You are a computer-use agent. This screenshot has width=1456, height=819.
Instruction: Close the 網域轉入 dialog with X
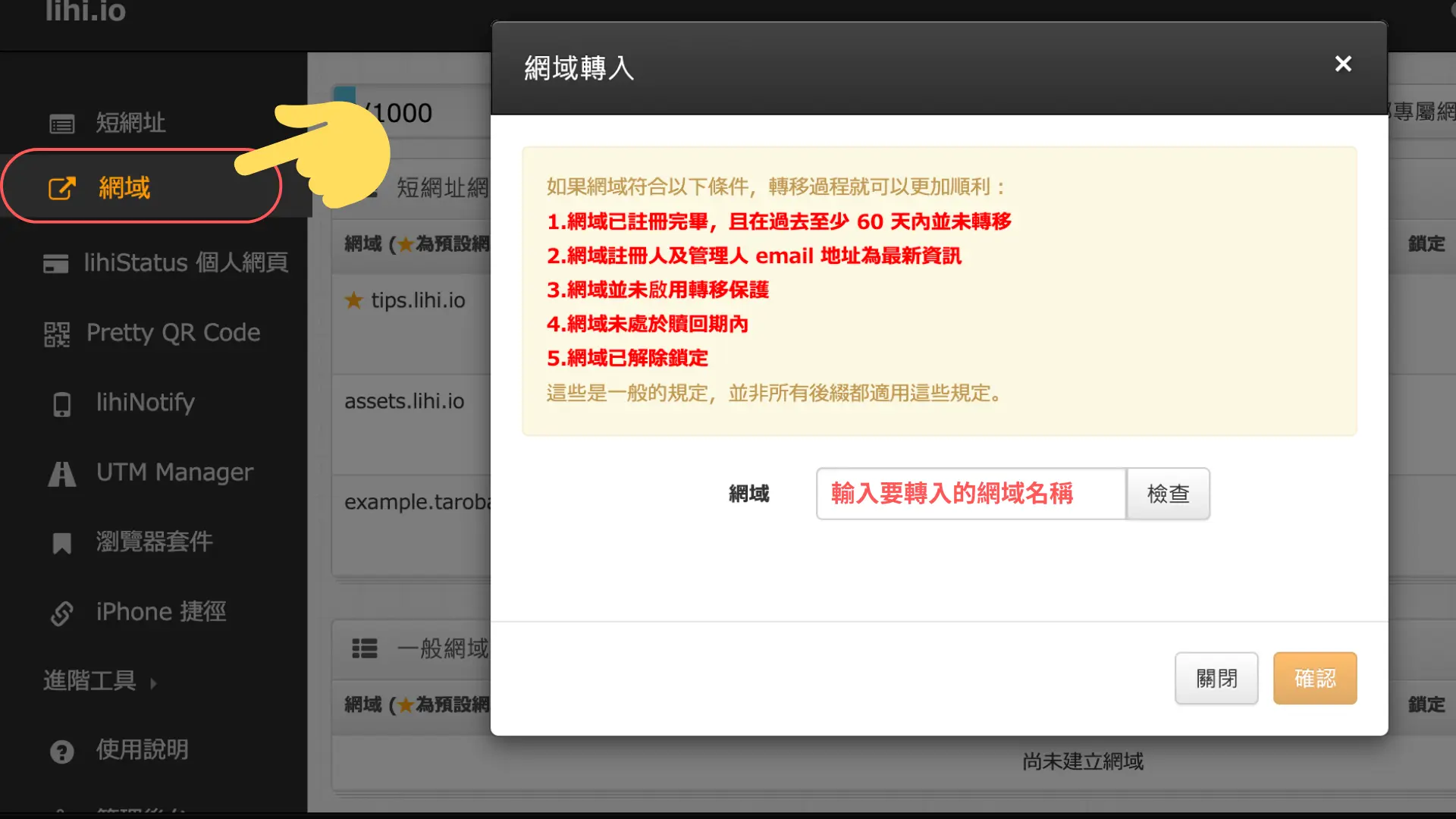pyautogui.click(x=1343, y=64)
